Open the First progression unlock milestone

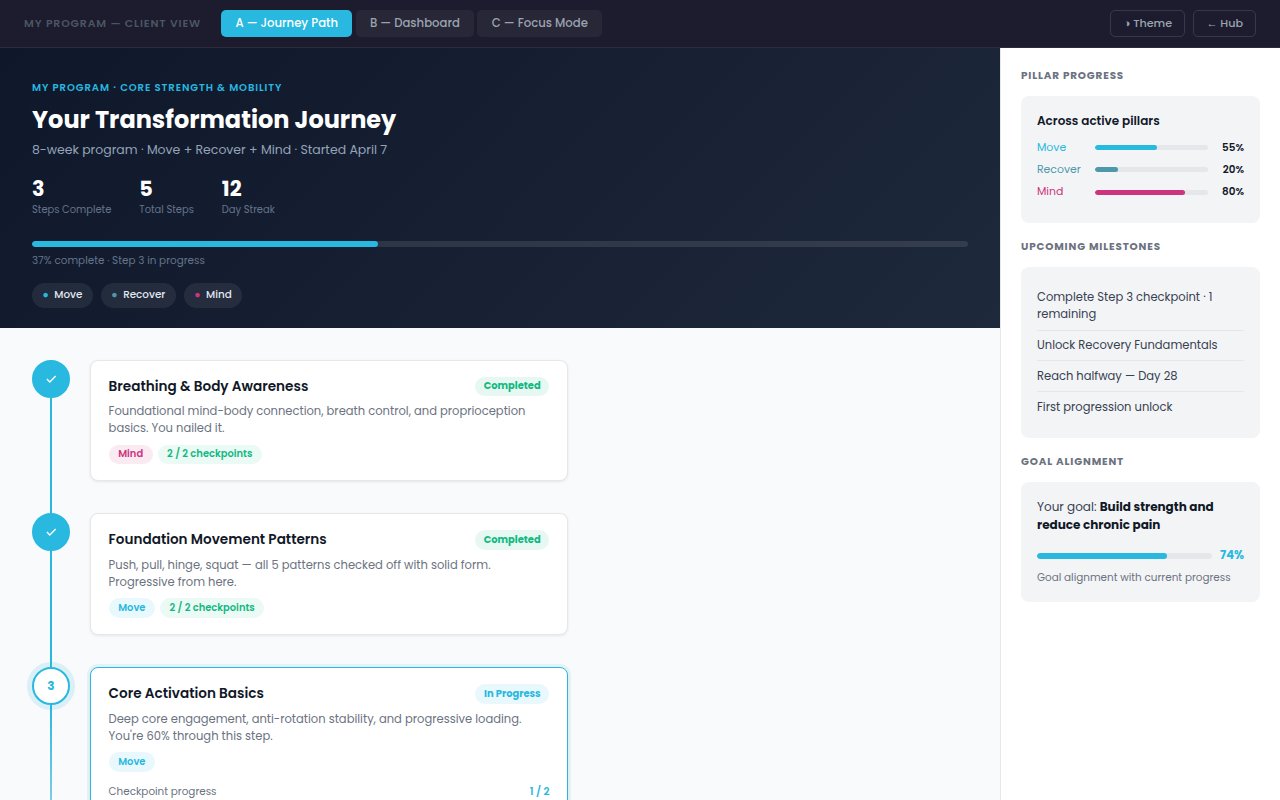1140,407
